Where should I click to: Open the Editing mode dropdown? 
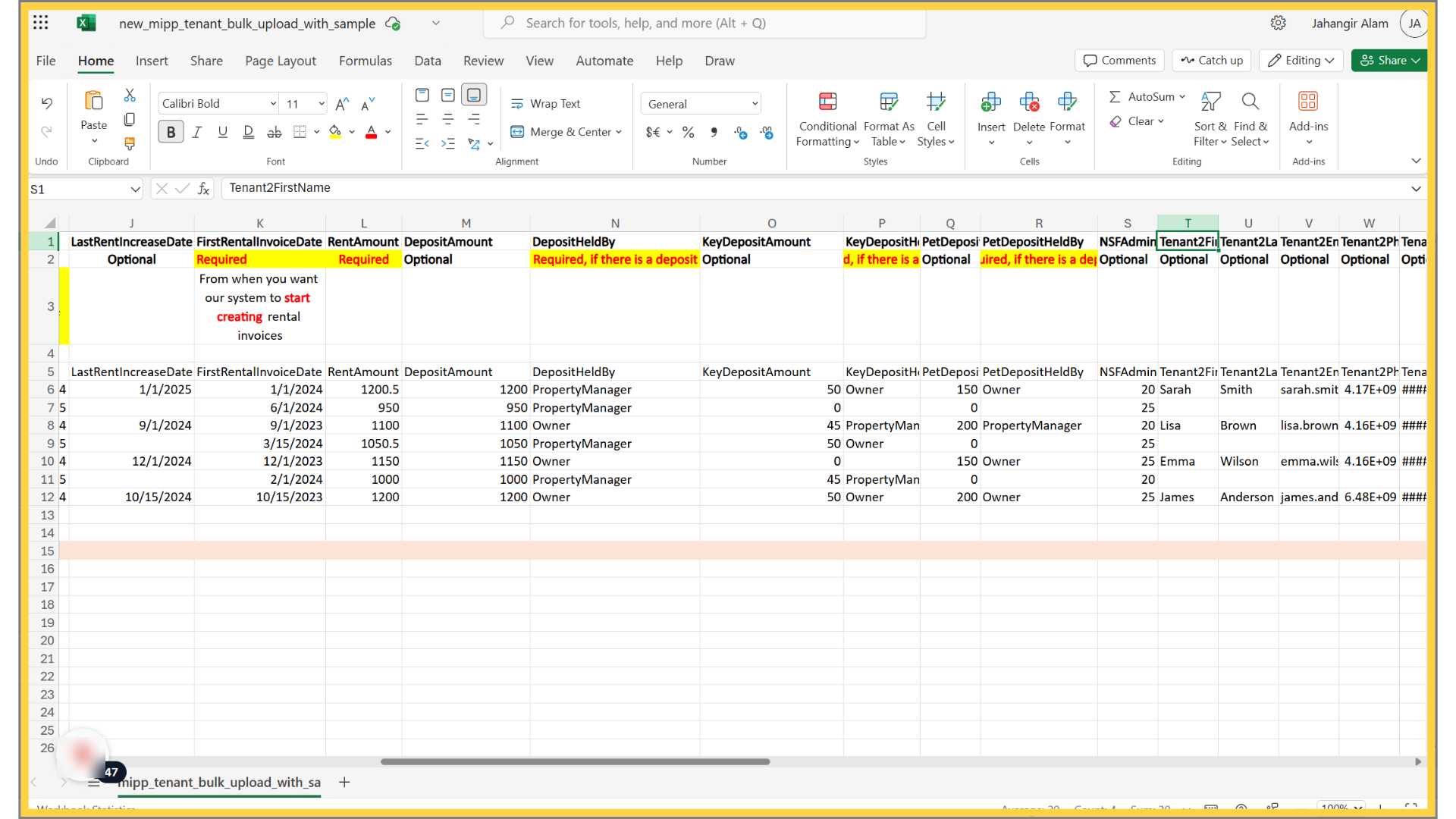tap(1301, 61)
